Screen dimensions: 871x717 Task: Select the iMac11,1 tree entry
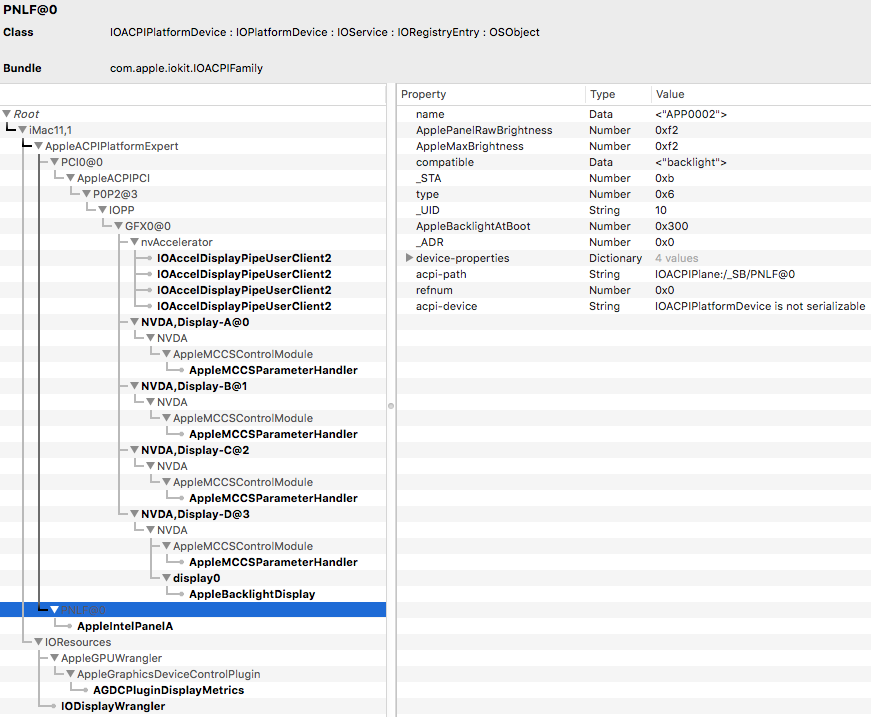pos(50,130)
